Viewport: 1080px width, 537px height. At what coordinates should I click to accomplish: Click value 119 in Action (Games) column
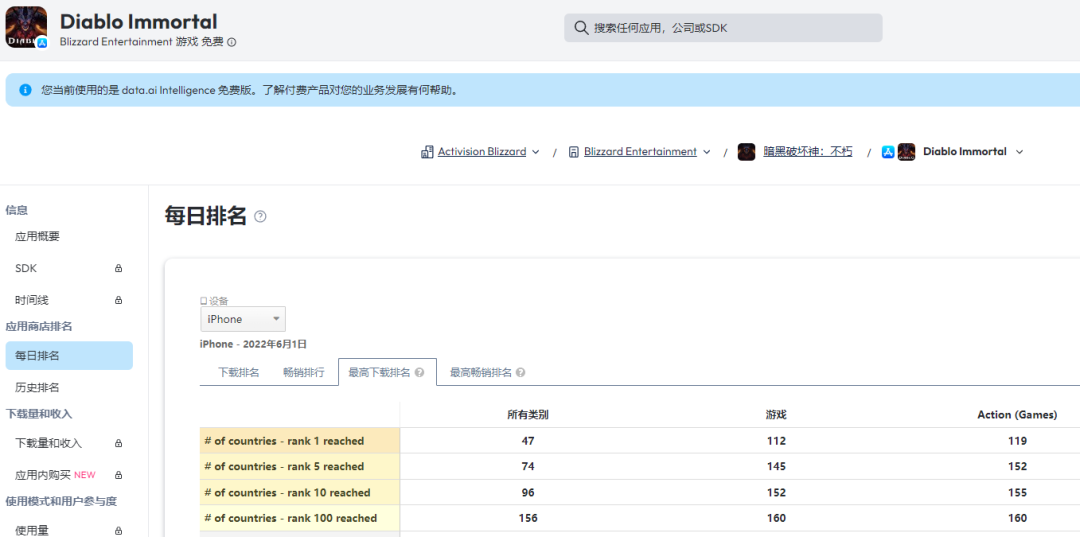[x=1017, y=441]
